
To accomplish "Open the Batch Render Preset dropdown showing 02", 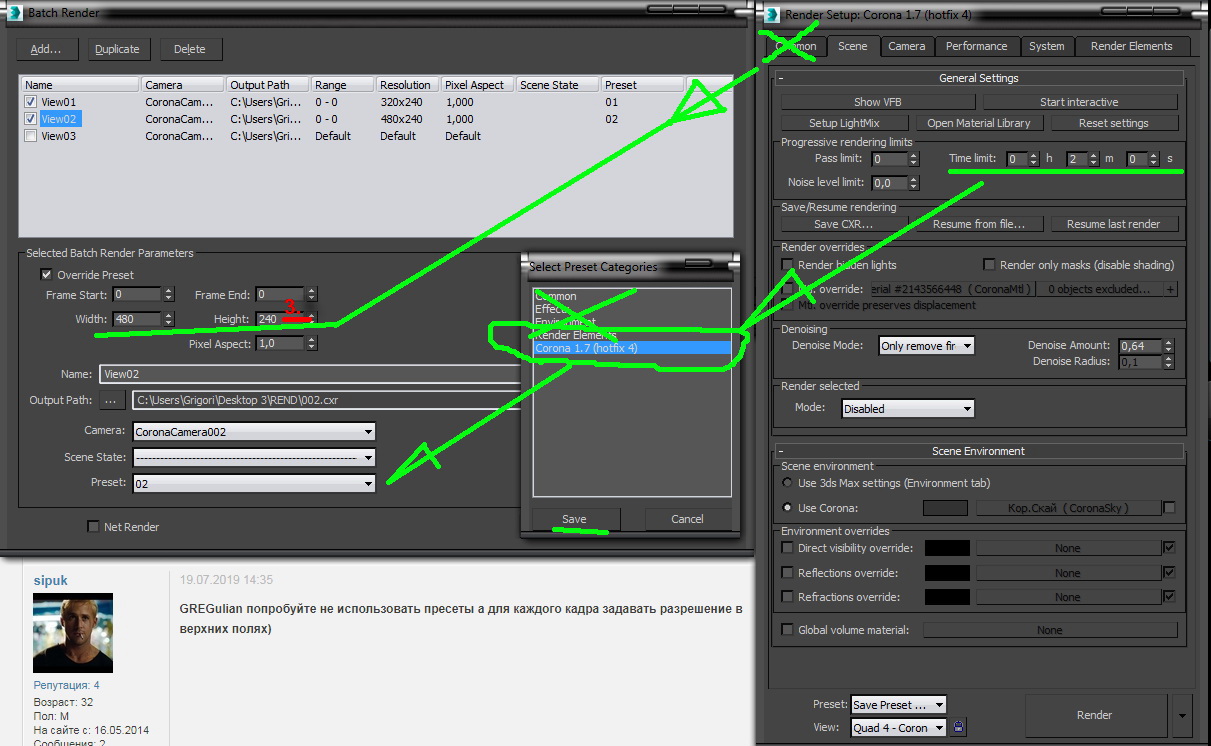I will pyautogui.click(x=254, y=483).
